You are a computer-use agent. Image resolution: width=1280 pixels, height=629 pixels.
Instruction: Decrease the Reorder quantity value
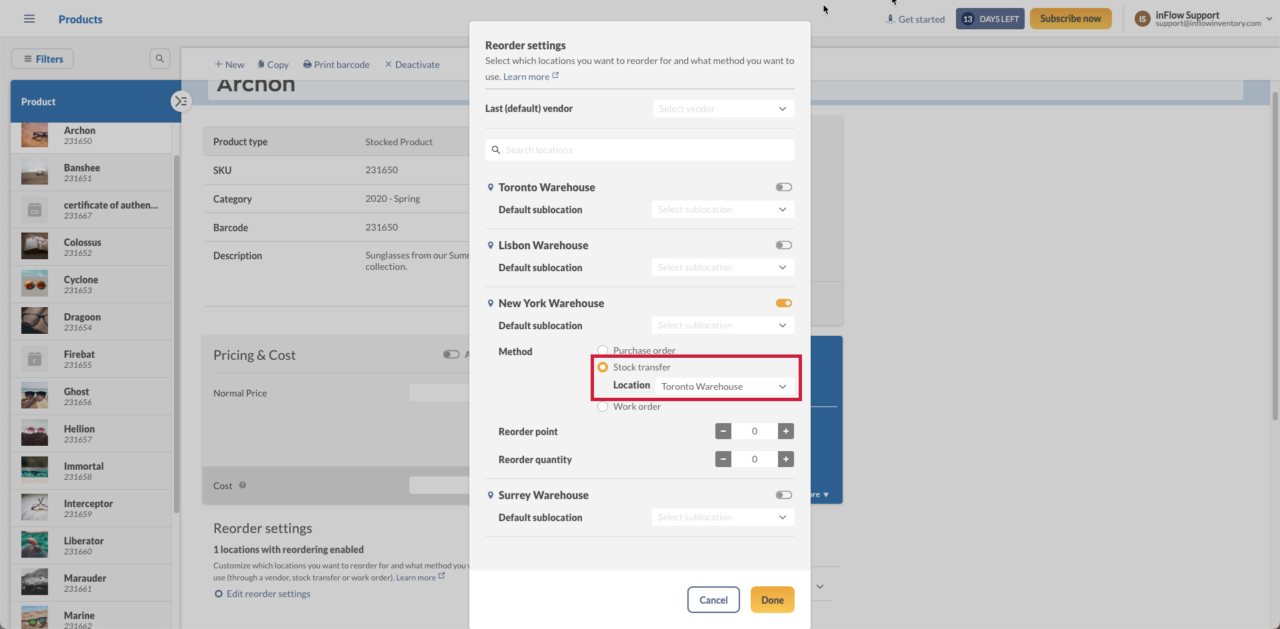pos(723,460)
